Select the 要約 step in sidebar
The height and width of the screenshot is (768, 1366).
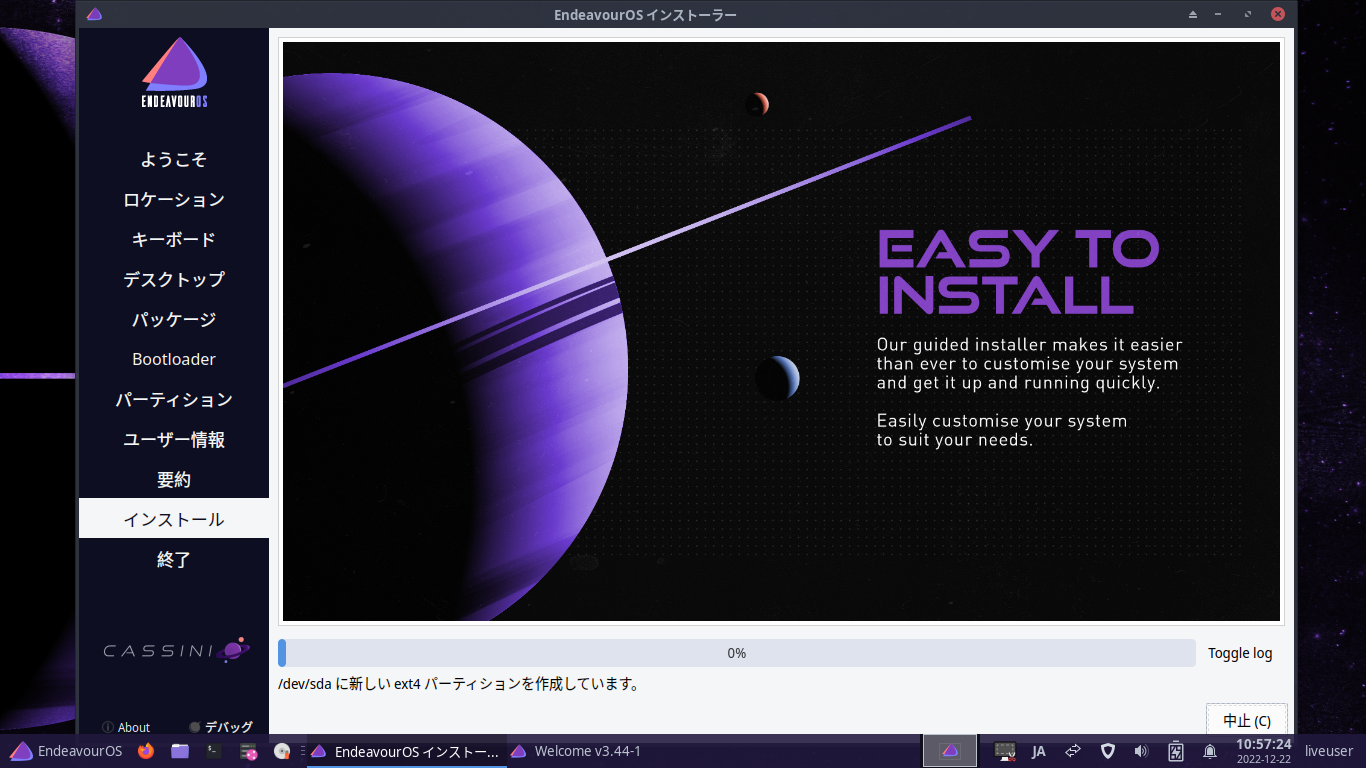click(174, 479)
